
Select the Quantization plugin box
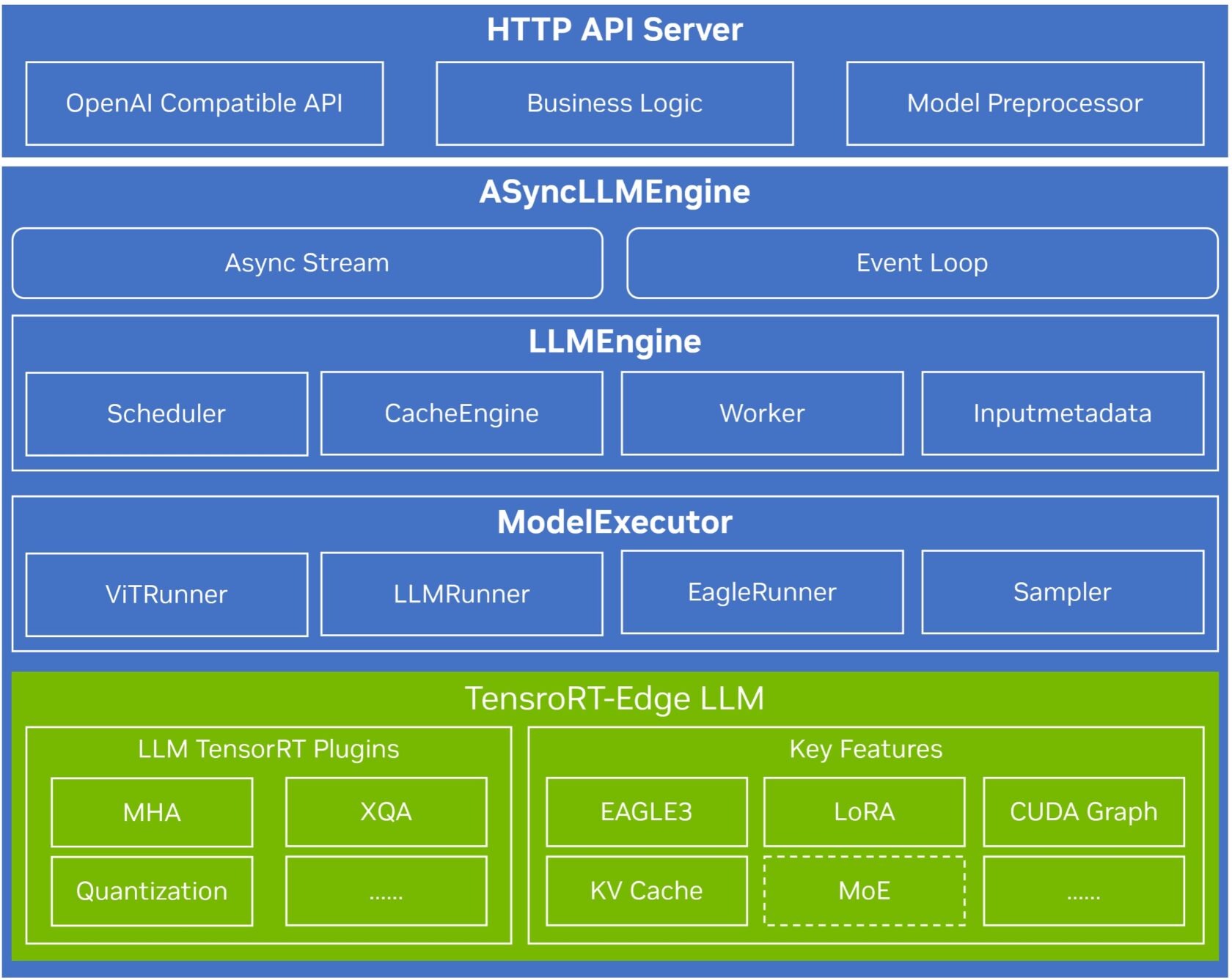pyautogui.click(x=152, y=891)
